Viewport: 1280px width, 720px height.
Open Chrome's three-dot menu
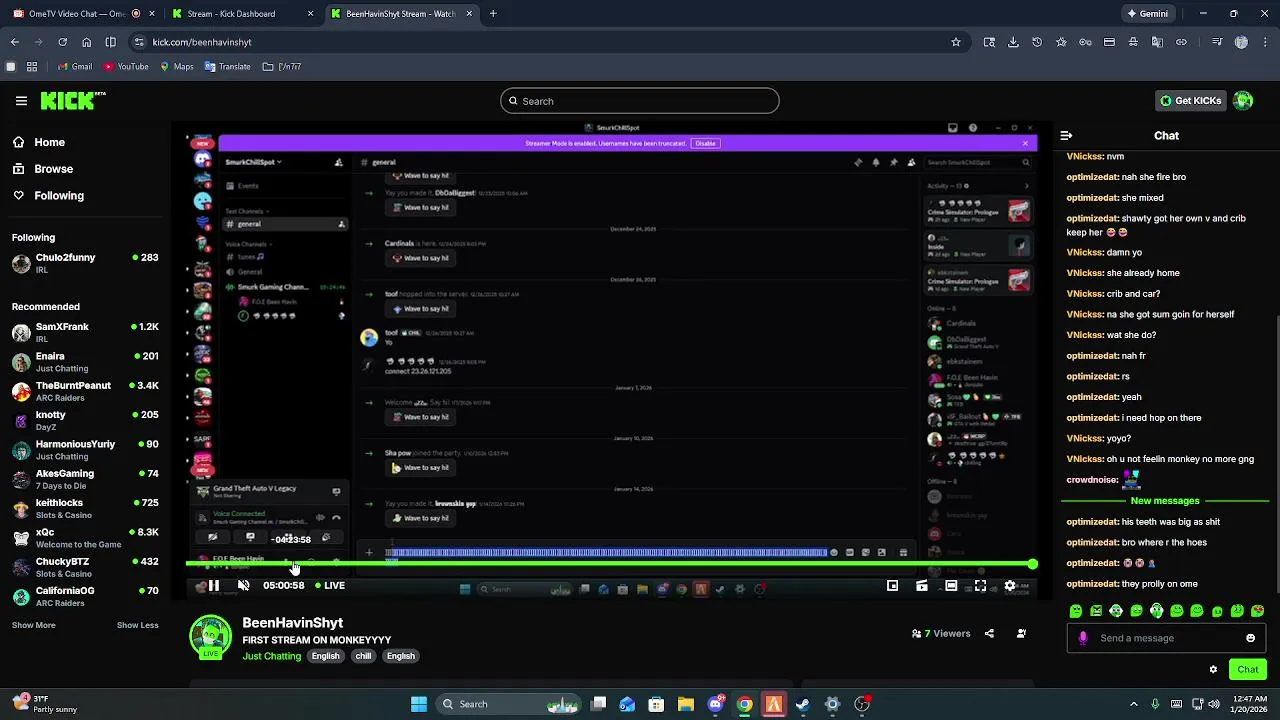click(x=1265, y=42)
